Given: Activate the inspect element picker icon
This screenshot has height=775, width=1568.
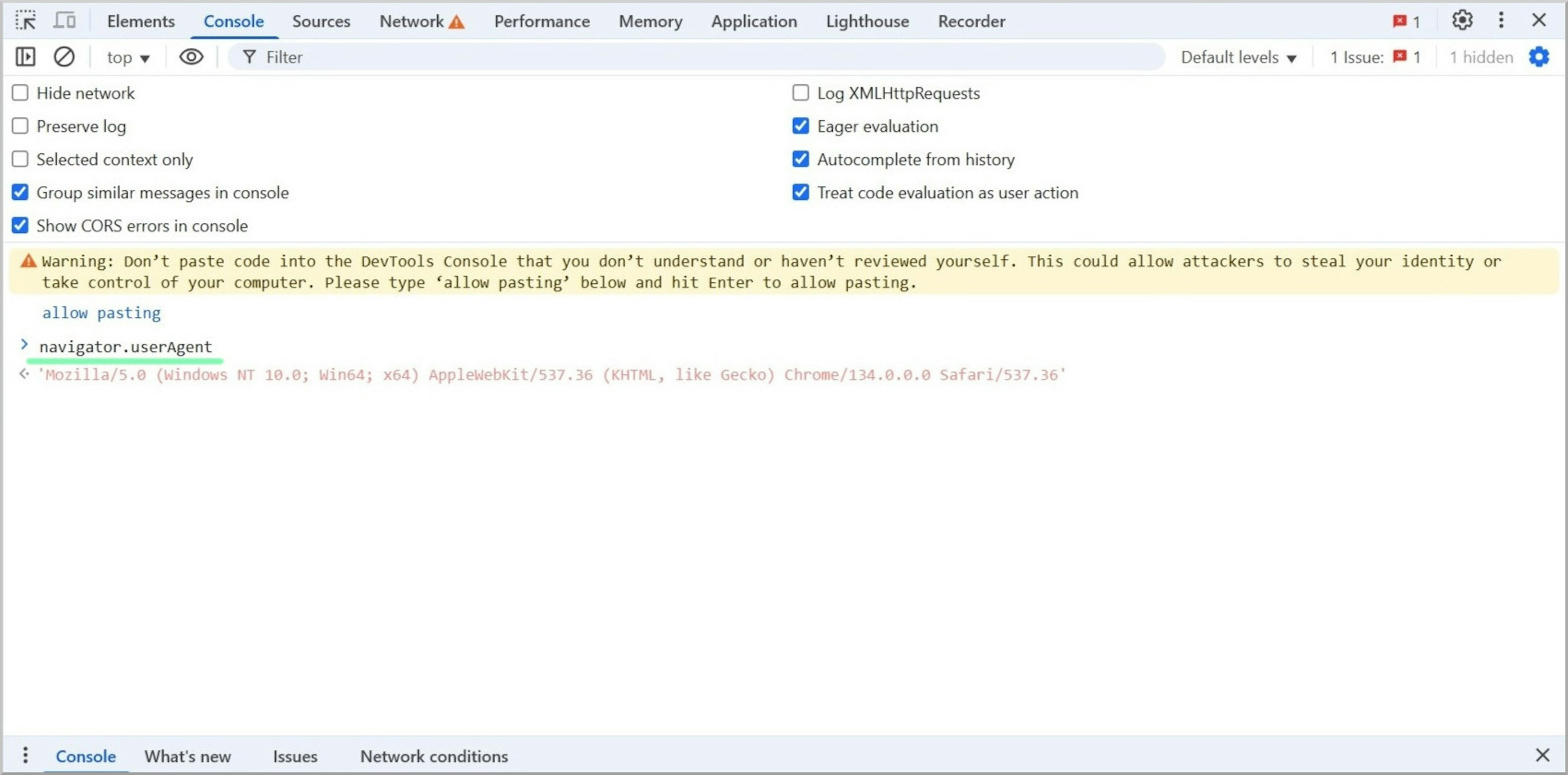Looking at the screenshot, I should click(x=26, y=21).
